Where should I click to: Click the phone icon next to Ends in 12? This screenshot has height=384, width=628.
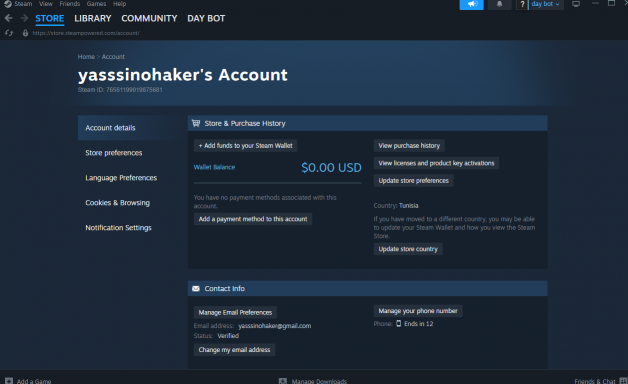[399, 324]
